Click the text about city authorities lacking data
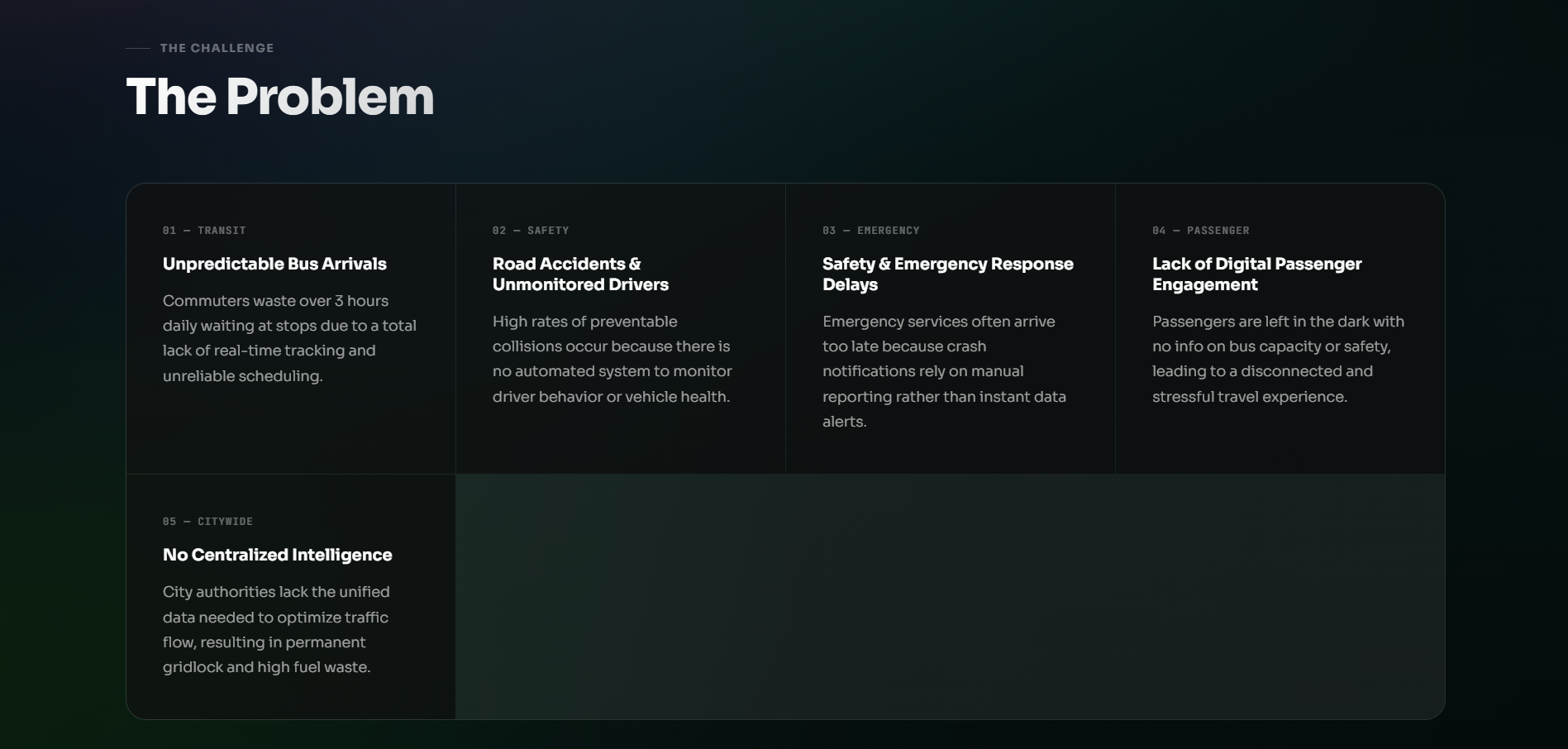 pyautogui.click(x=276, y=629)
